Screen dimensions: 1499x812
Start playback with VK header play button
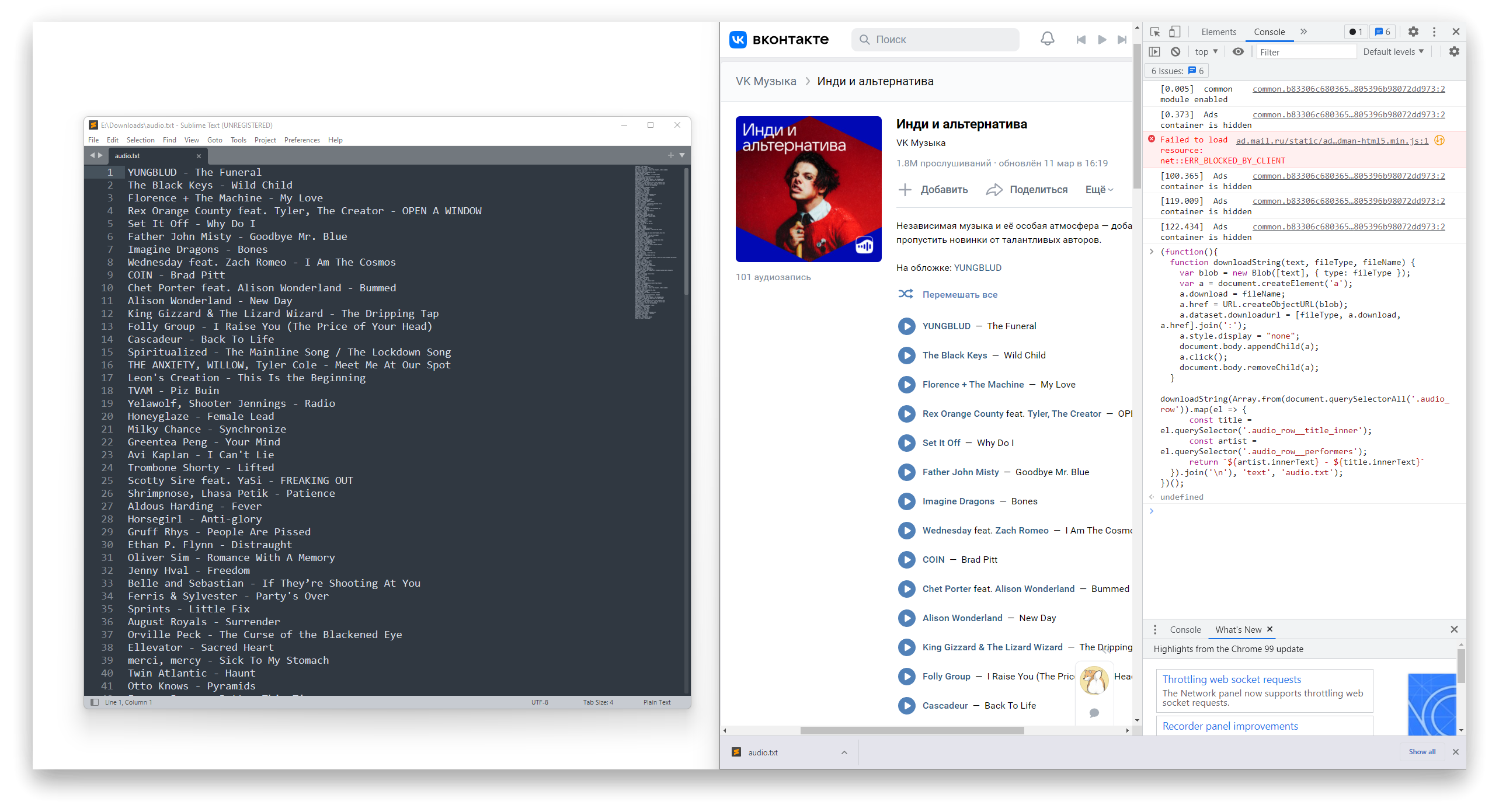pos(1101,40)
